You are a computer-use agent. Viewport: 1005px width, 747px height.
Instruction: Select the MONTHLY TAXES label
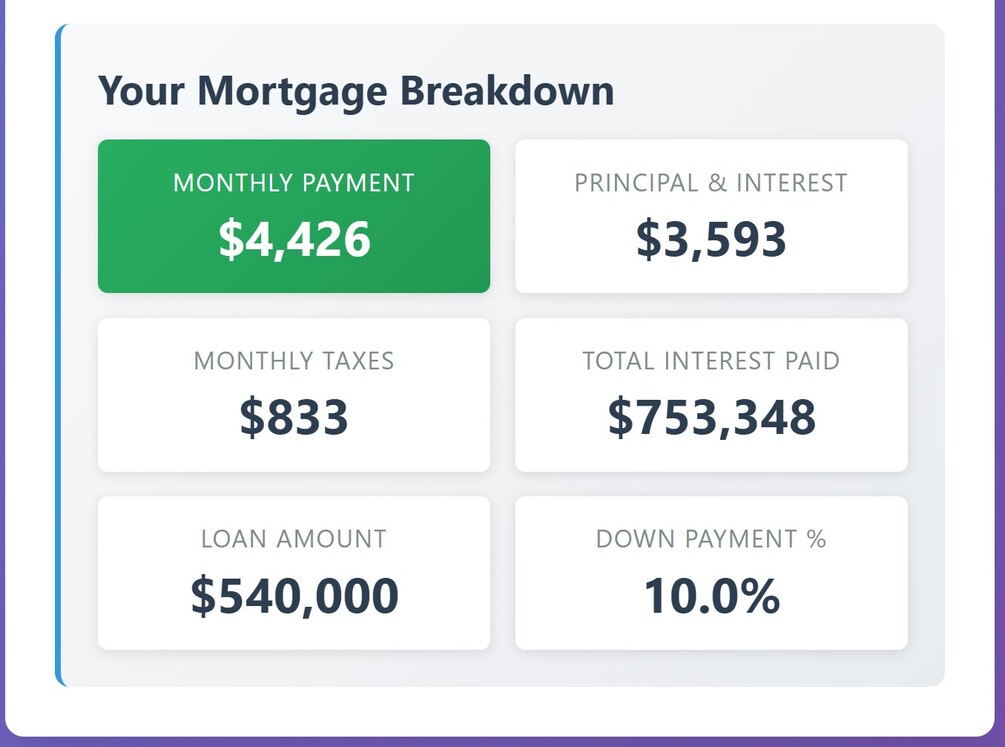point(294,361)
